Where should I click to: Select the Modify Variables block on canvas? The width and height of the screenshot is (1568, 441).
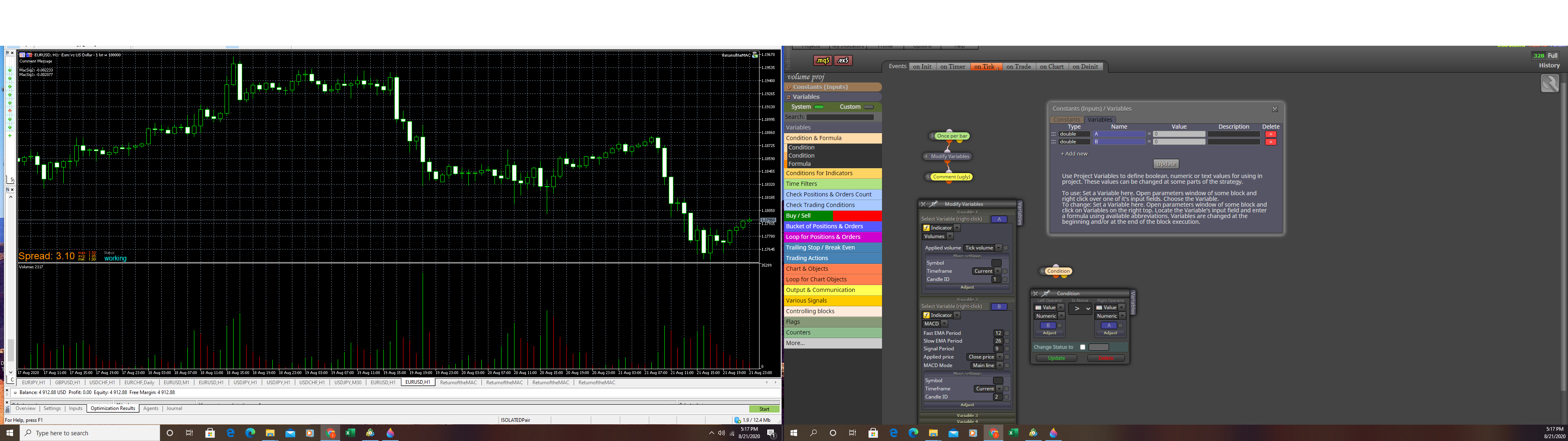pyautogui.click(x=949, y=156)
